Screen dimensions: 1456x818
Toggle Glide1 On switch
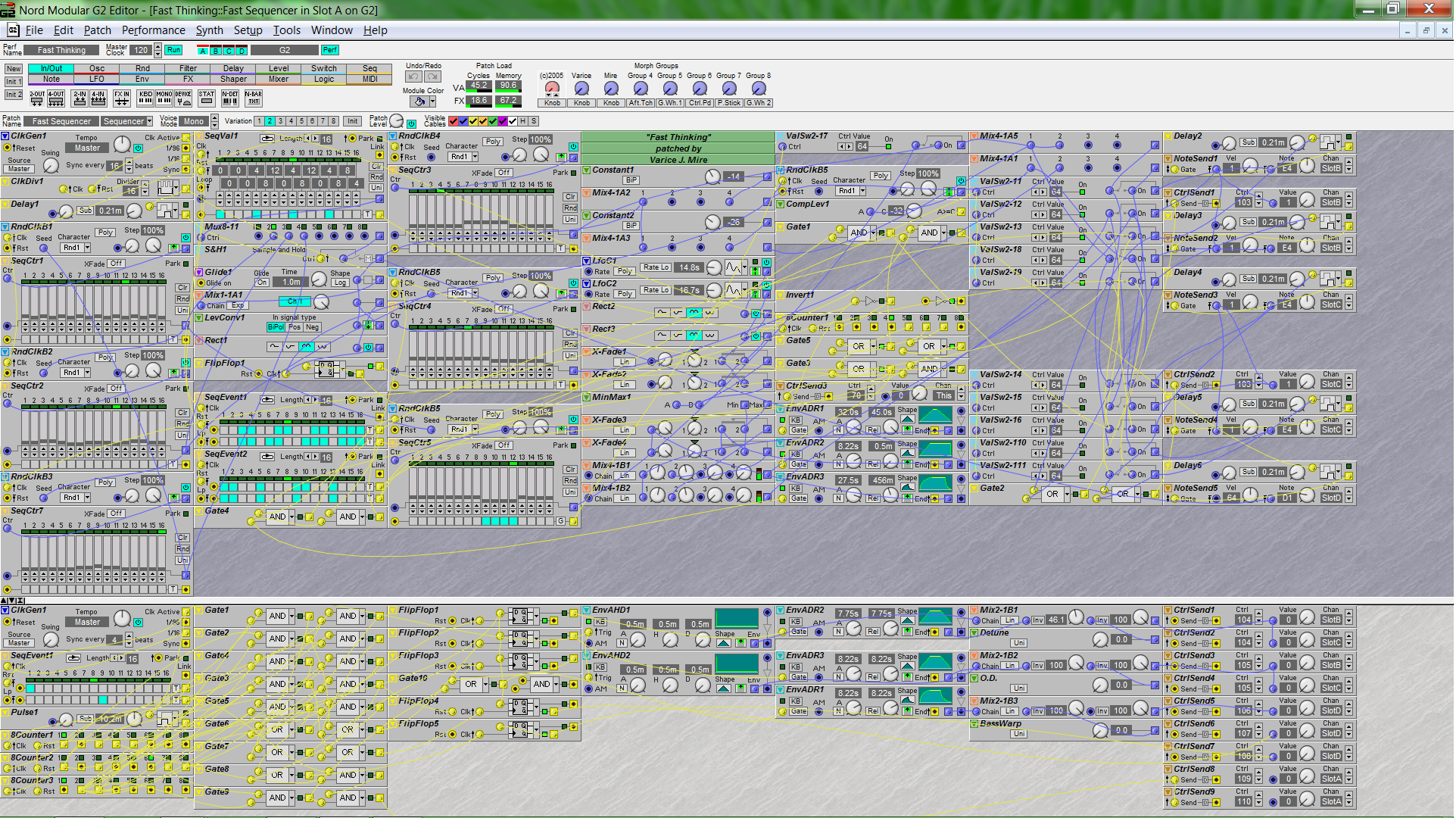262,283
